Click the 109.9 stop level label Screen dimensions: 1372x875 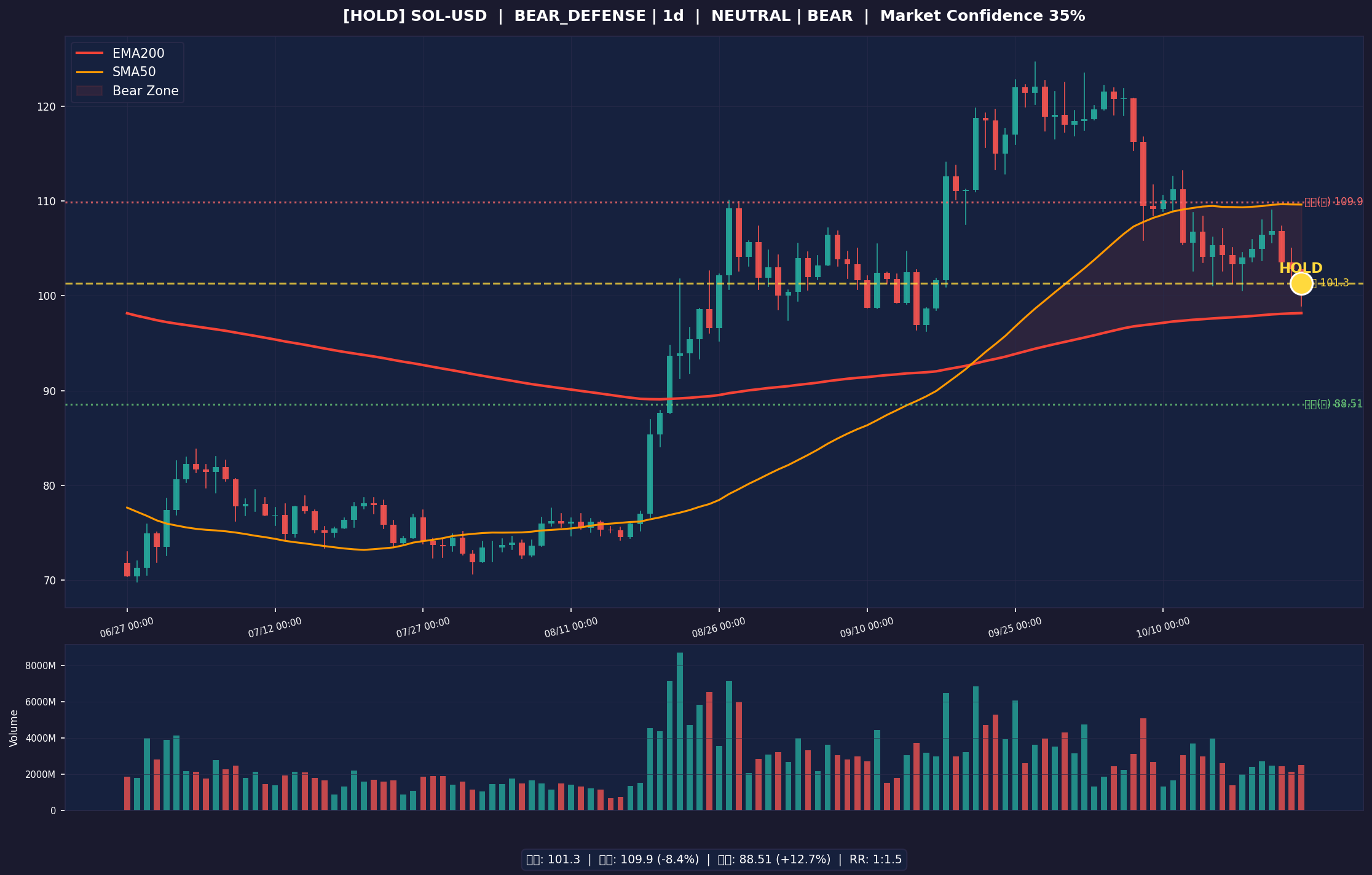tap(1333, 202)
